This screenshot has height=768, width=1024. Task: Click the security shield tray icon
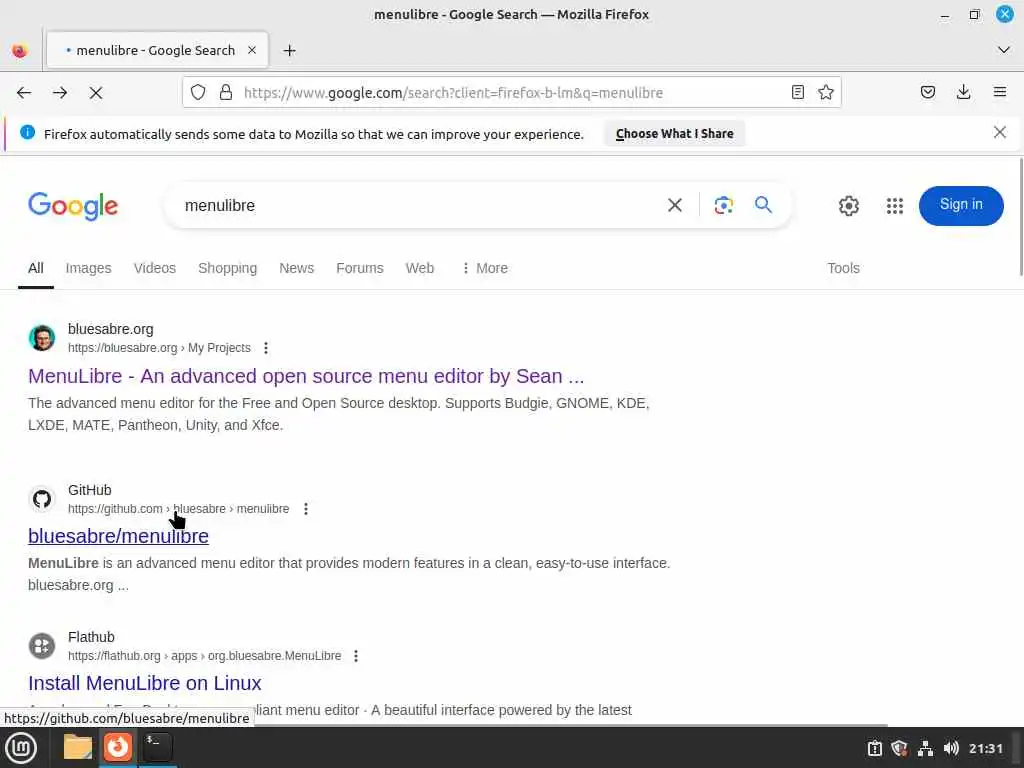tap(899, 748)
